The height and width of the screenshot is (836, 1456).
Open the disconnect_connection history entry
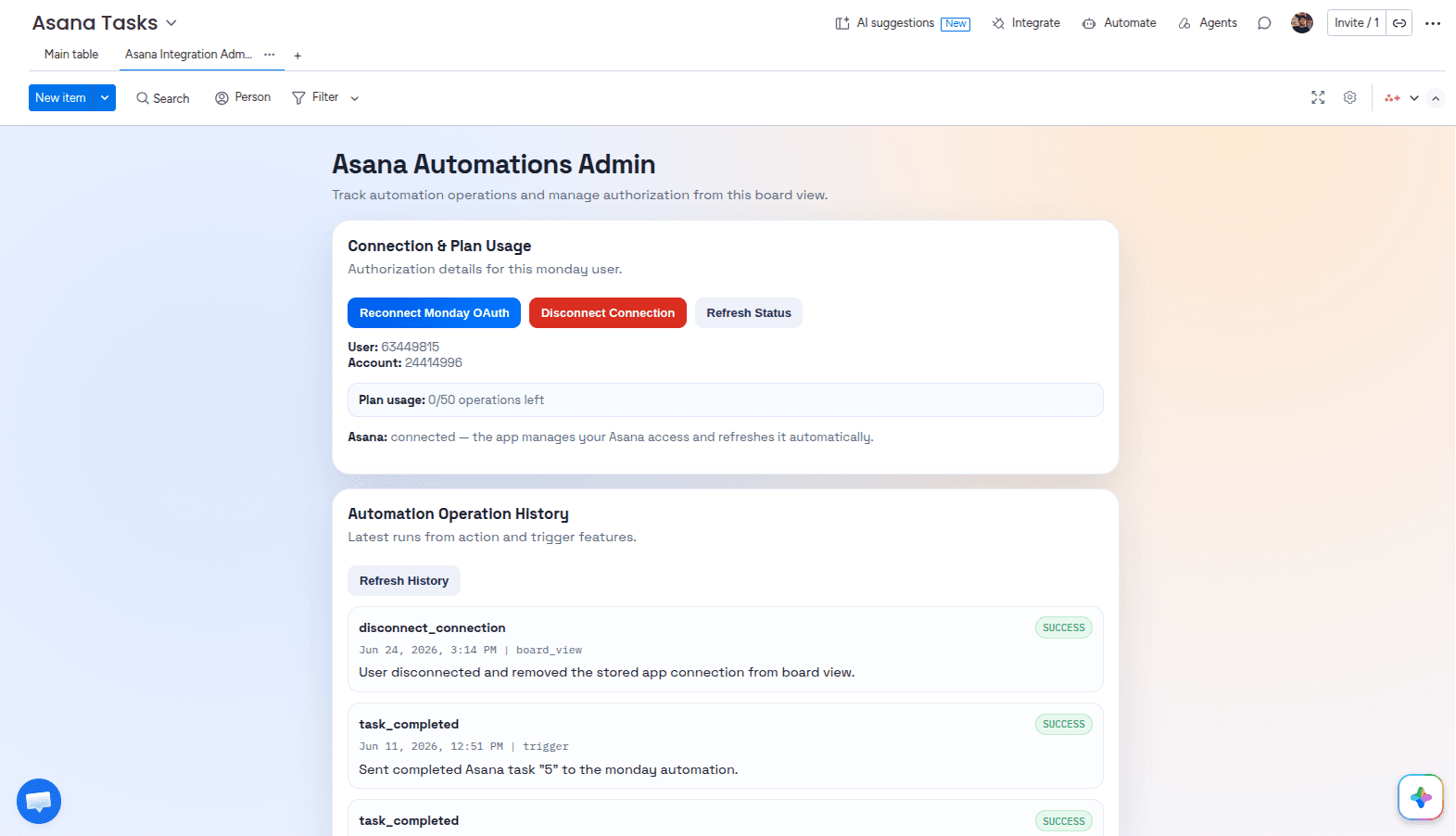(726, 649)
